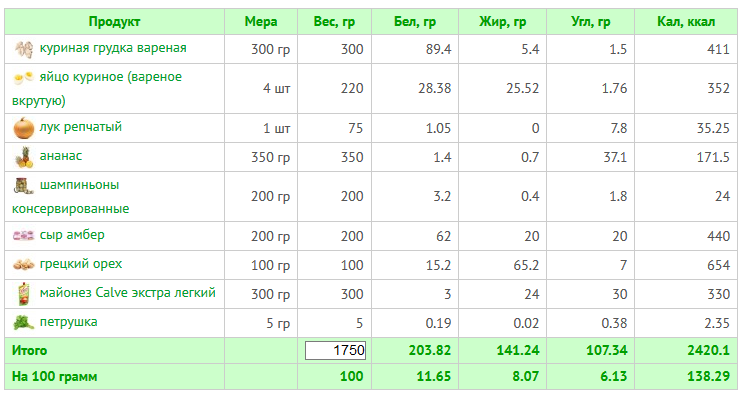Click the total fat value 141.24
Image resolution: width=744 pixels, height=393 pixels.
pos(518,351)
